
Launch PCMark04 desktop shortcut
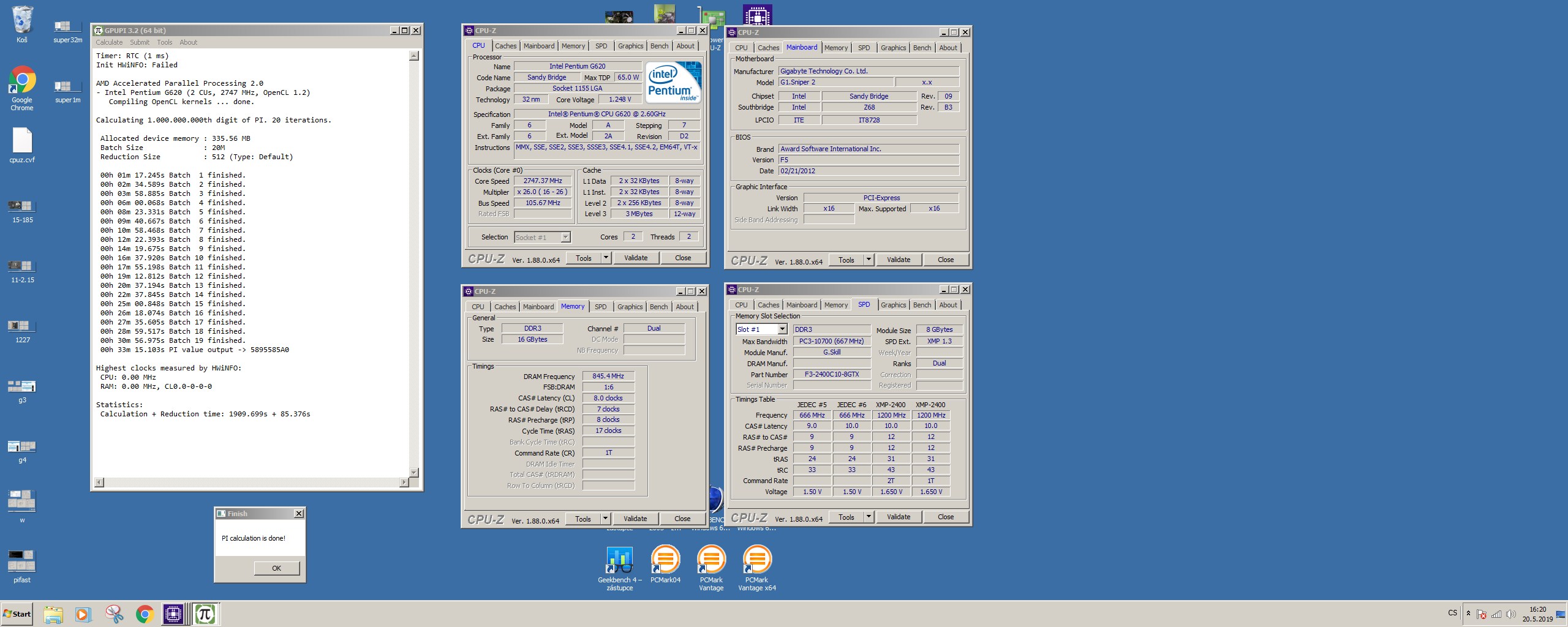coord(665,564)
